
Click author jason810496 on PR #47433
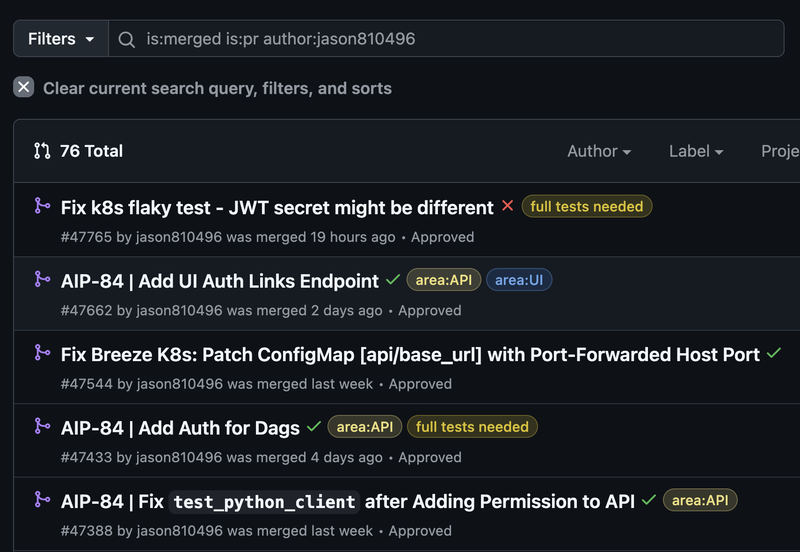pos(179,458)
